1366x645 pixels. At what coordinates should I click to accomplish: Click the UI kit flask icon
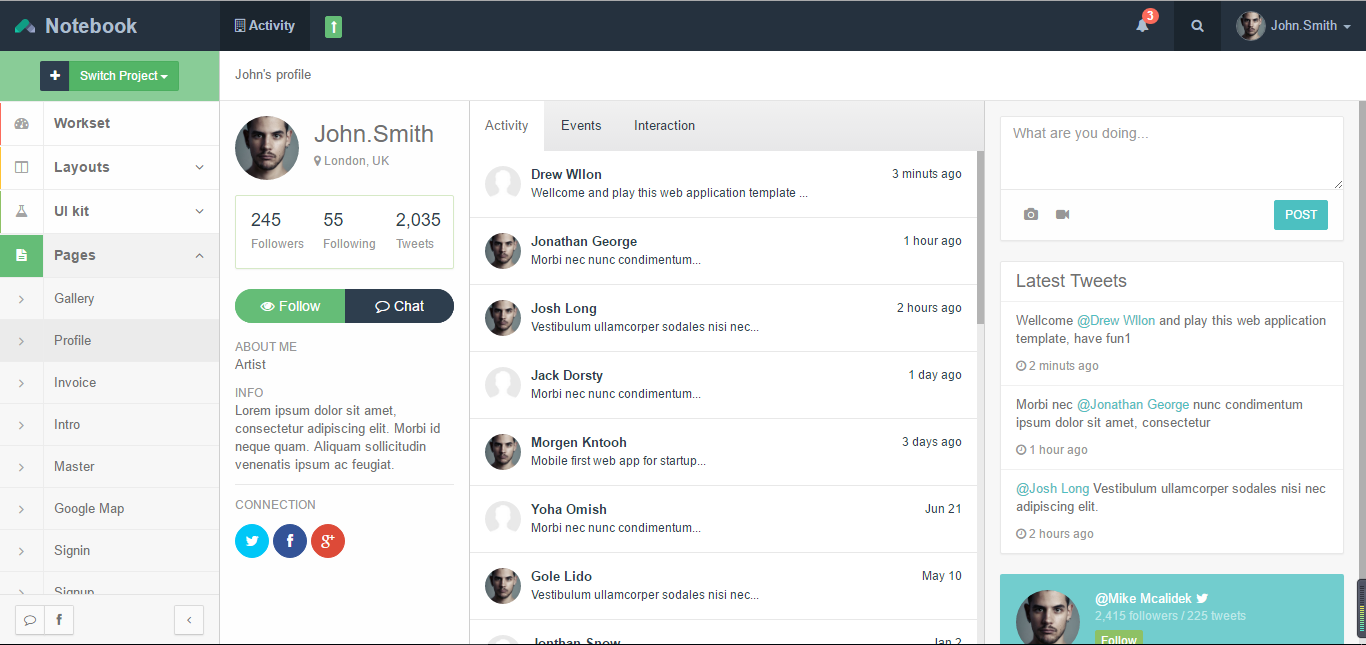(22, 211)
